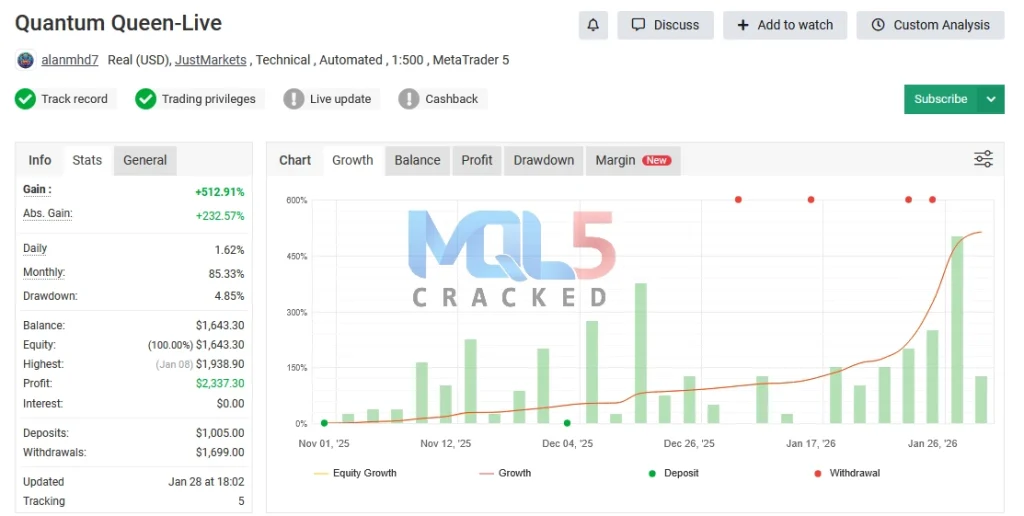Click the alanmhd7 user avatar icon
The image size is (1024, 516).
26,60
